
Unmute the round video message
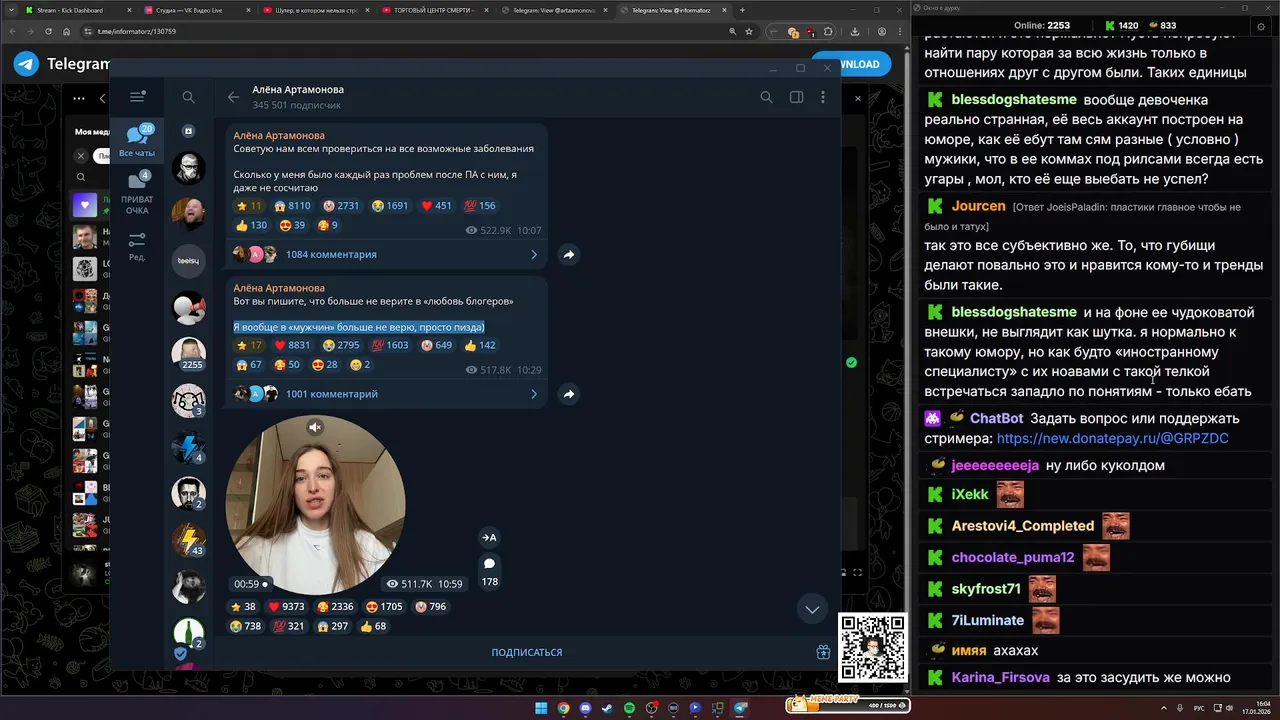coord(315,427)
